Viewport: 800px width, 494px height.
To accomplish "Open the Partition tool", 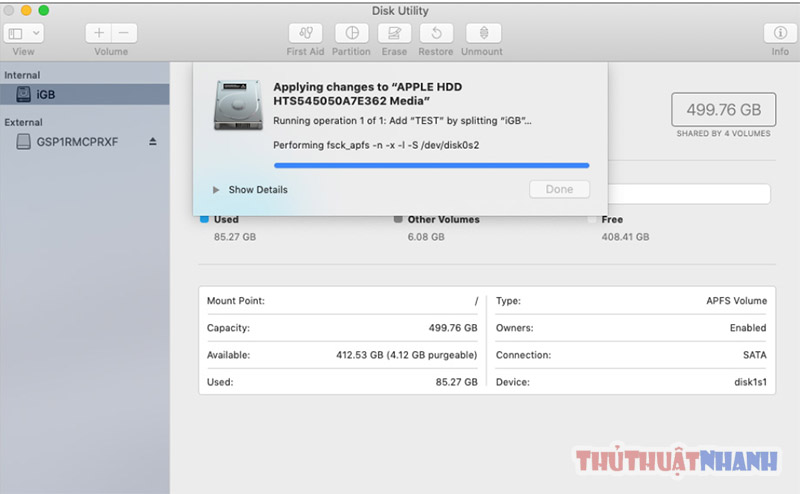I will [352, 34].
